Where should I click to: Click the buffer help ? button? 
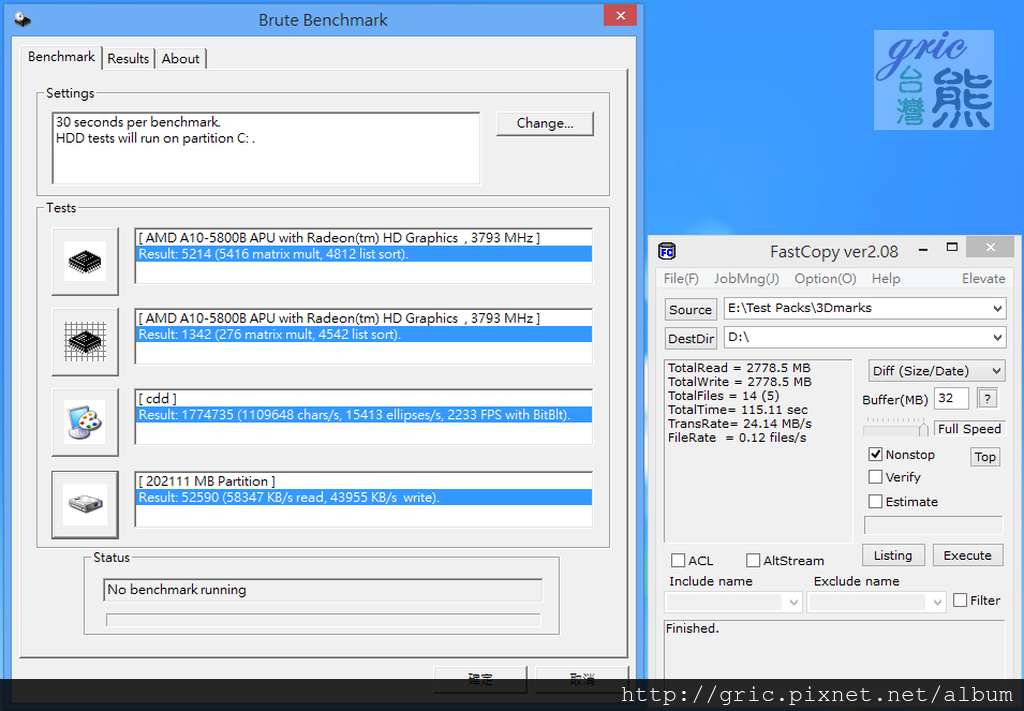(x=987, y=398)
